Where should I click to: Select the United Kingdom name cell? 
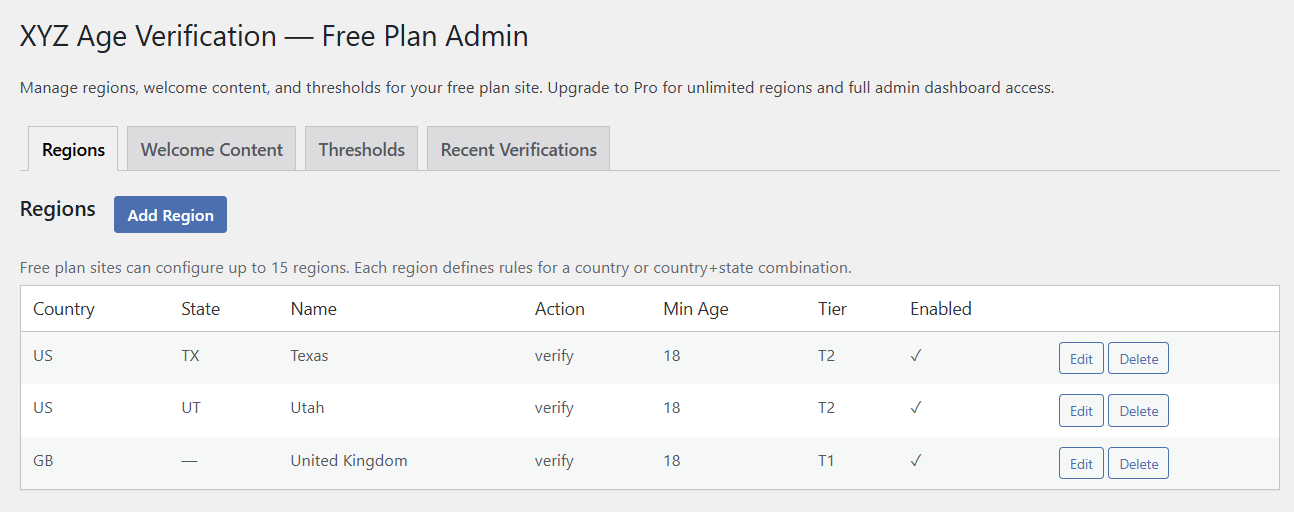coord(348,461)
